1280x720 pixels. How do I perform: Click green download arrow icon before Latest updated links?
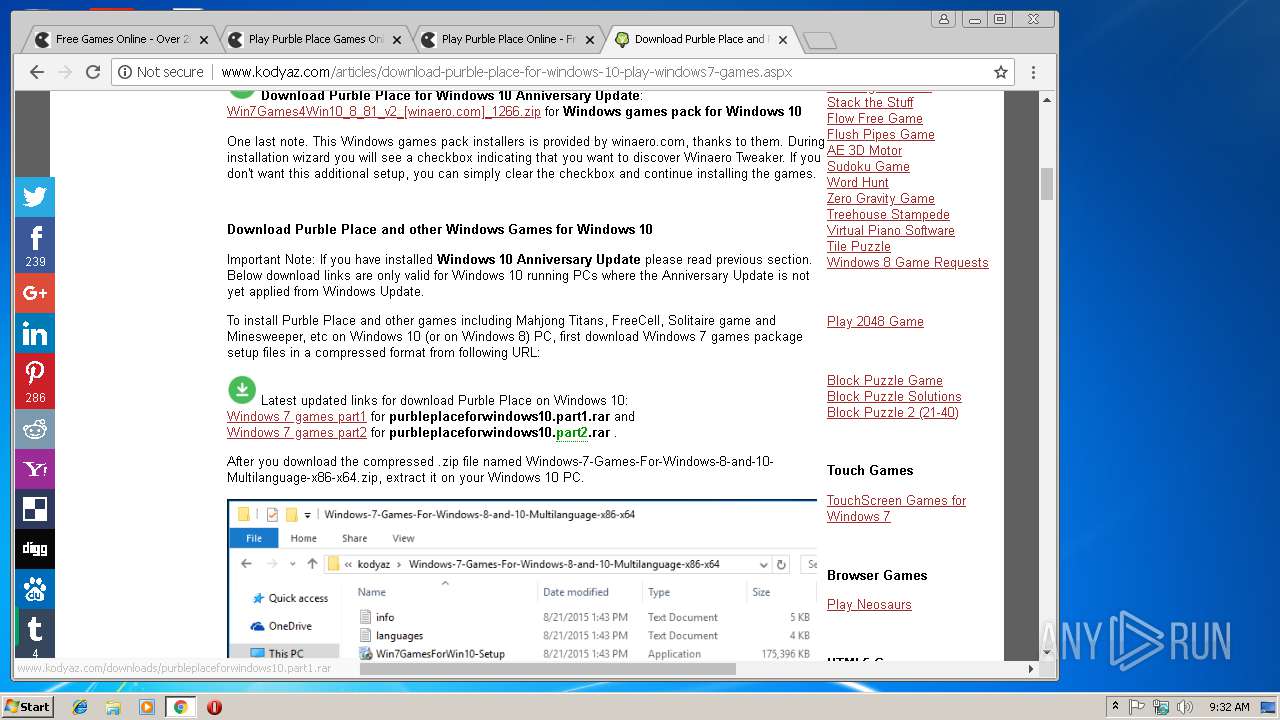tap(242, 389)
